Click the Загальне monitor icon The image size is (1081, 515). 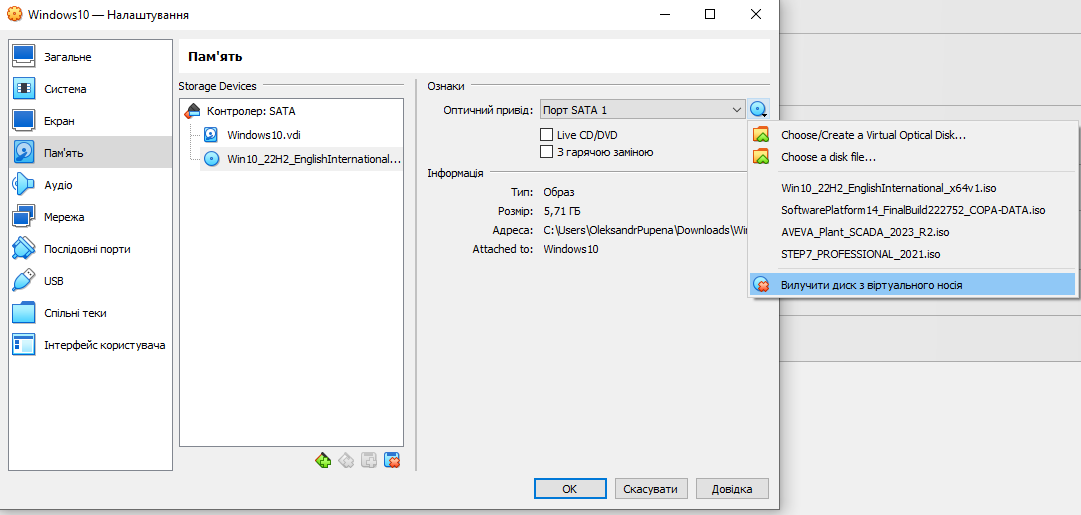click(23, 57)
